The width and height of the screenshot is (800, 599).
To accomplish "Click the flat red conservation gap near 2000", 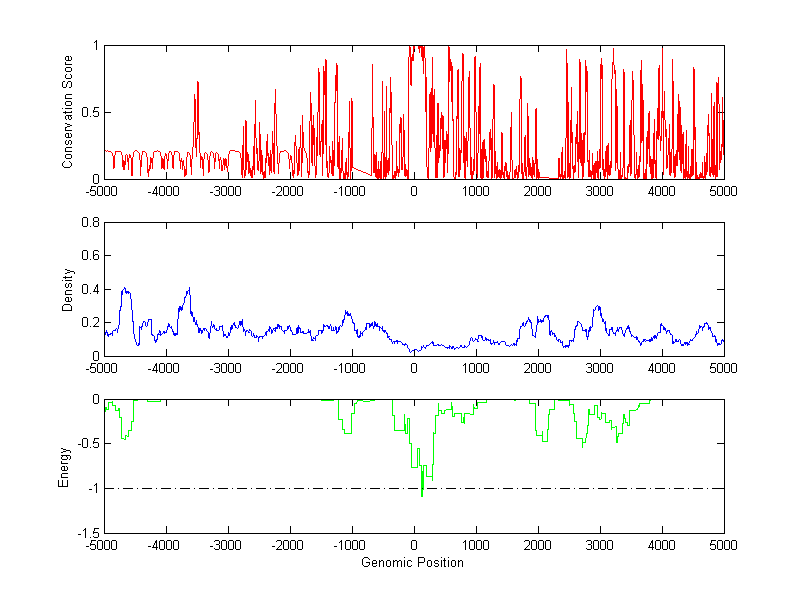I will click(543, 178).
